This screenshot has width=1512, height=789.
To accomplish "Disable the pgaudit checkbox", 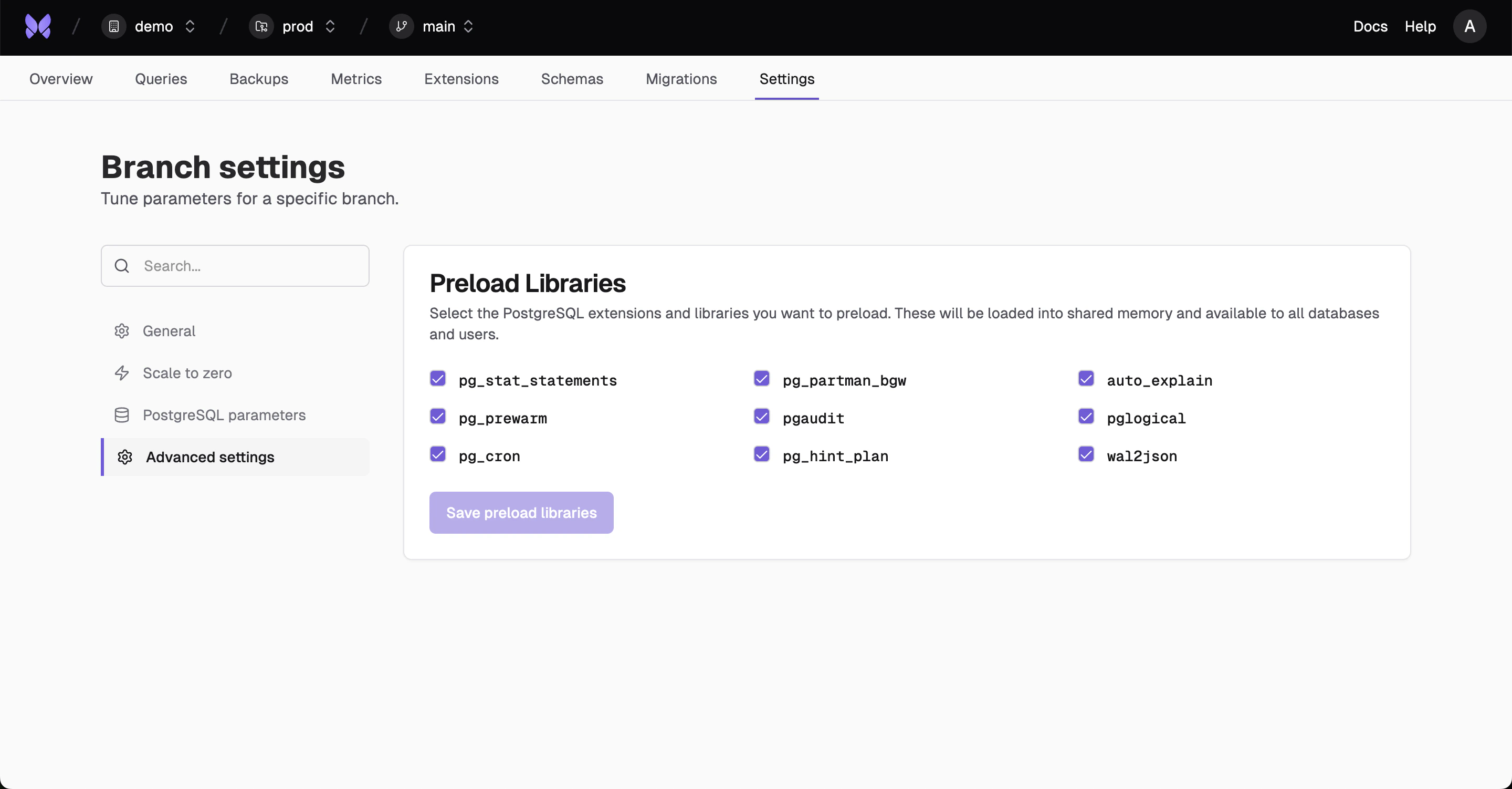I will point(761,417).
